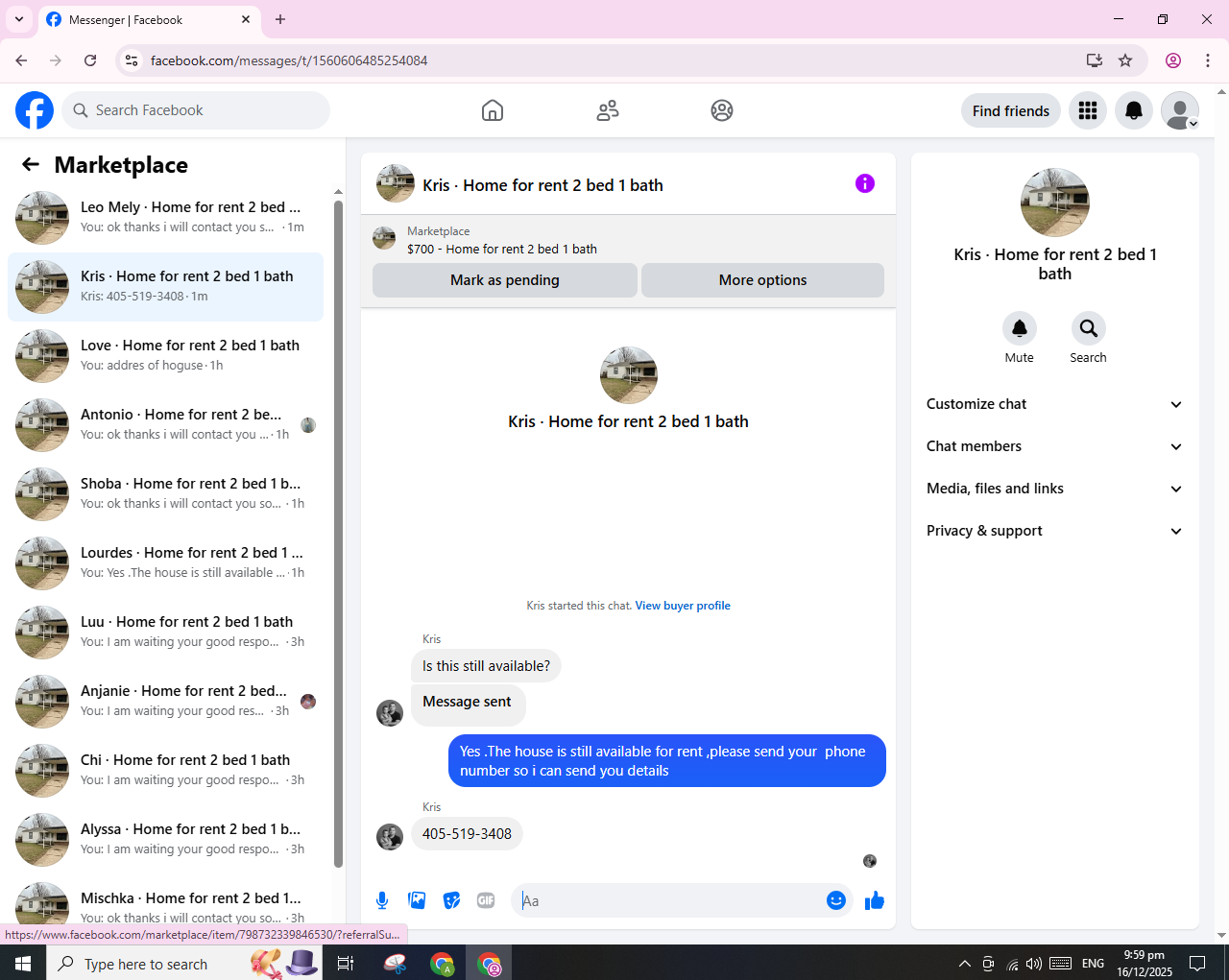This screenshot has height=980, width=1229.
Task: Open the tab search dropdown arrow
Action: [x=19, y=19]
